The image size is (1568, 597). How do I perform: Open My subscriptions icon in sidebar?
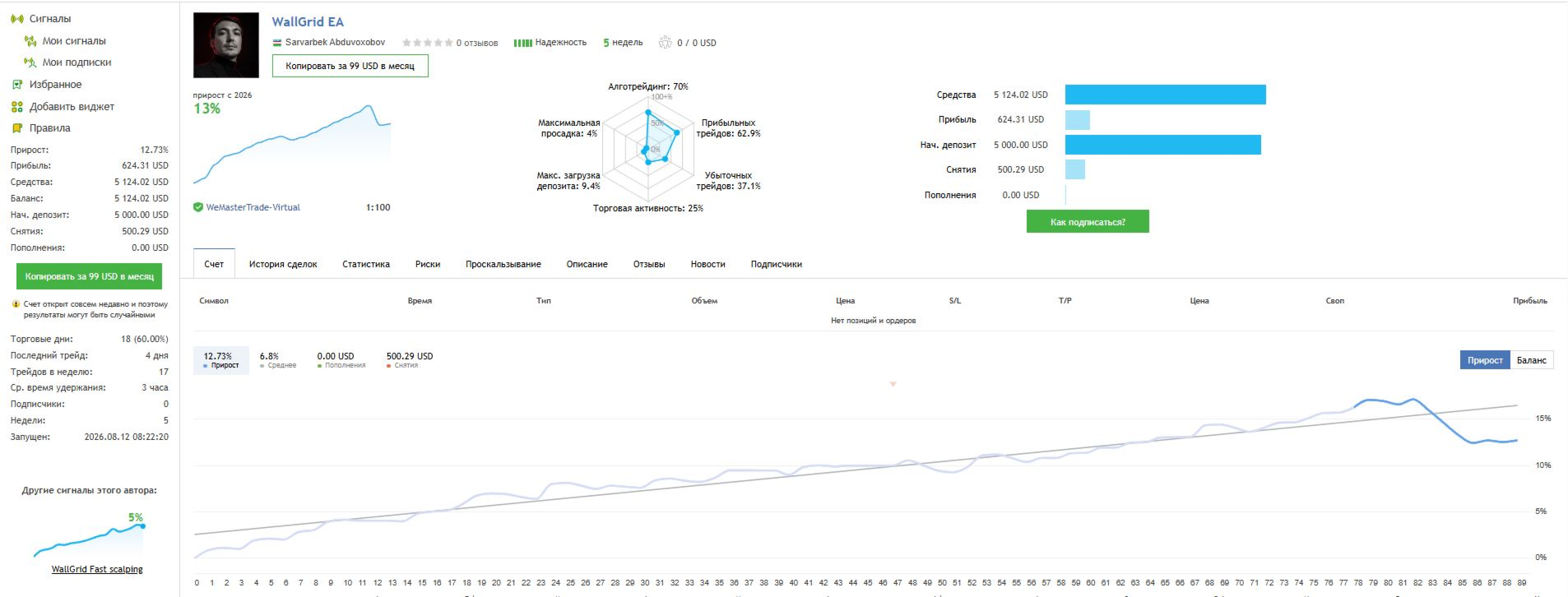coord(30,62)
